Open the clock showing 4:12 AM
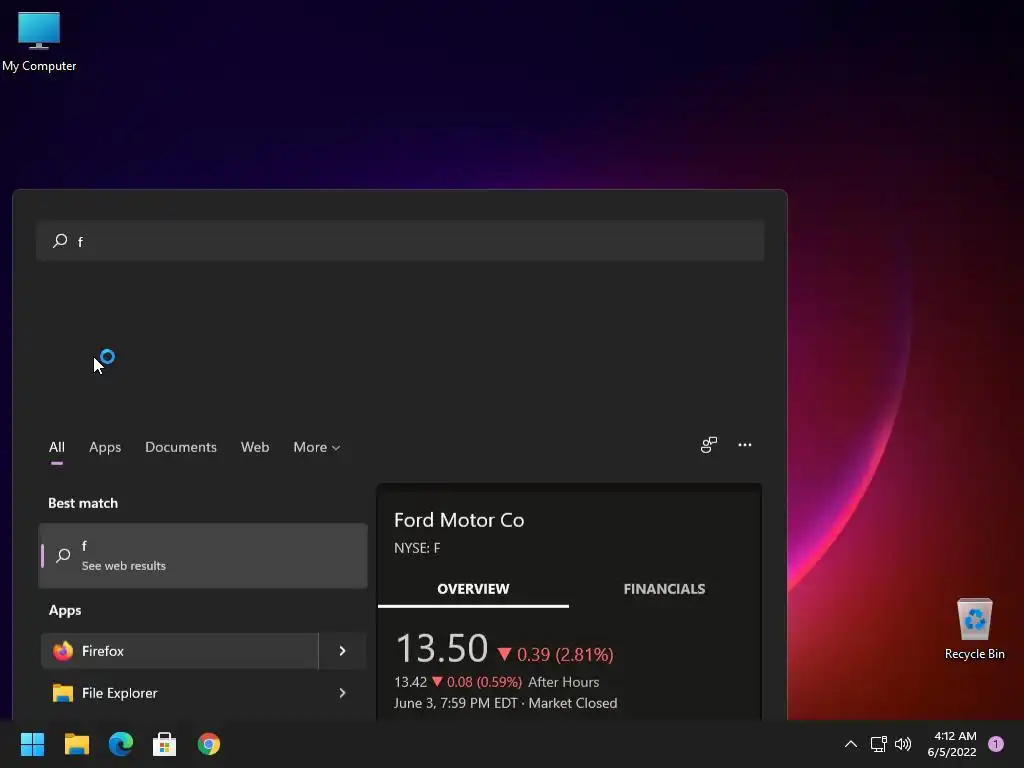Viewport: 1024px width, 768px height. (x=952, y=744)
